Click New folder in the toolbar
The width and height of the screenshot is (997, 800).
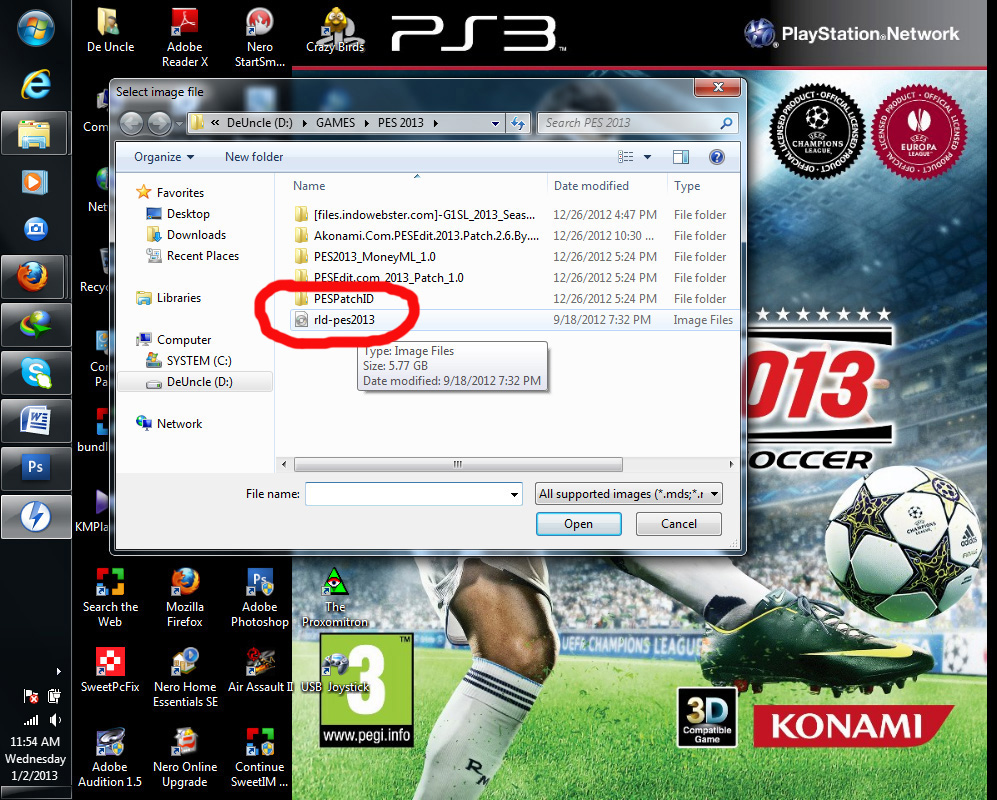(x=254, y=157)
